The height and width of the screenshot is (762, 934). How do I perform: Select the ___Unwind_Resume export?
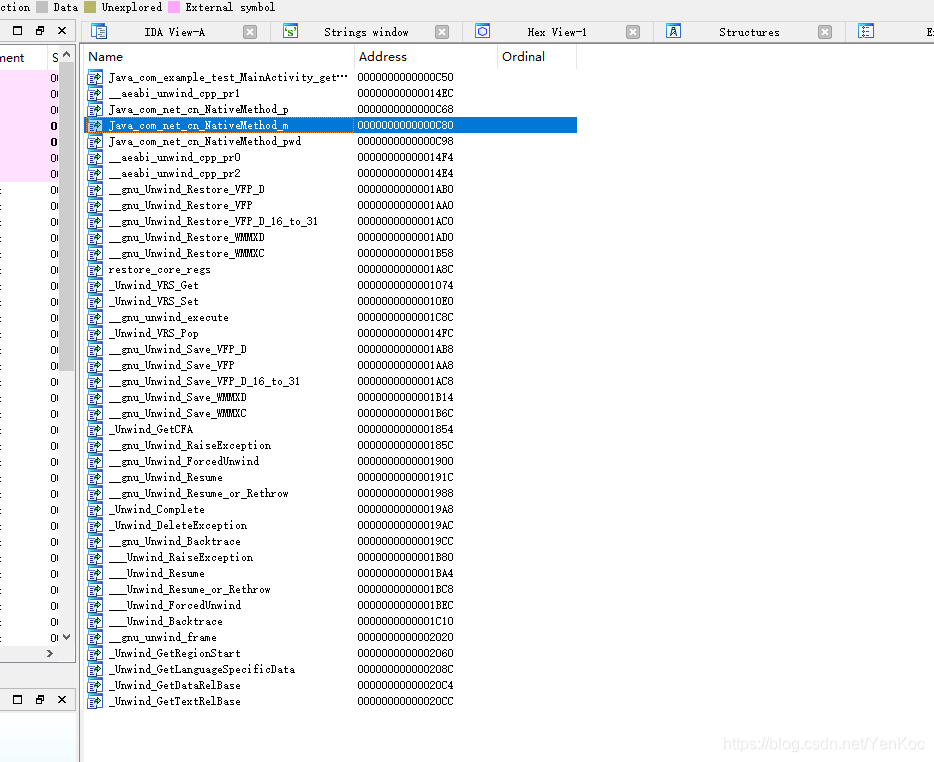(x=331, y=574)
